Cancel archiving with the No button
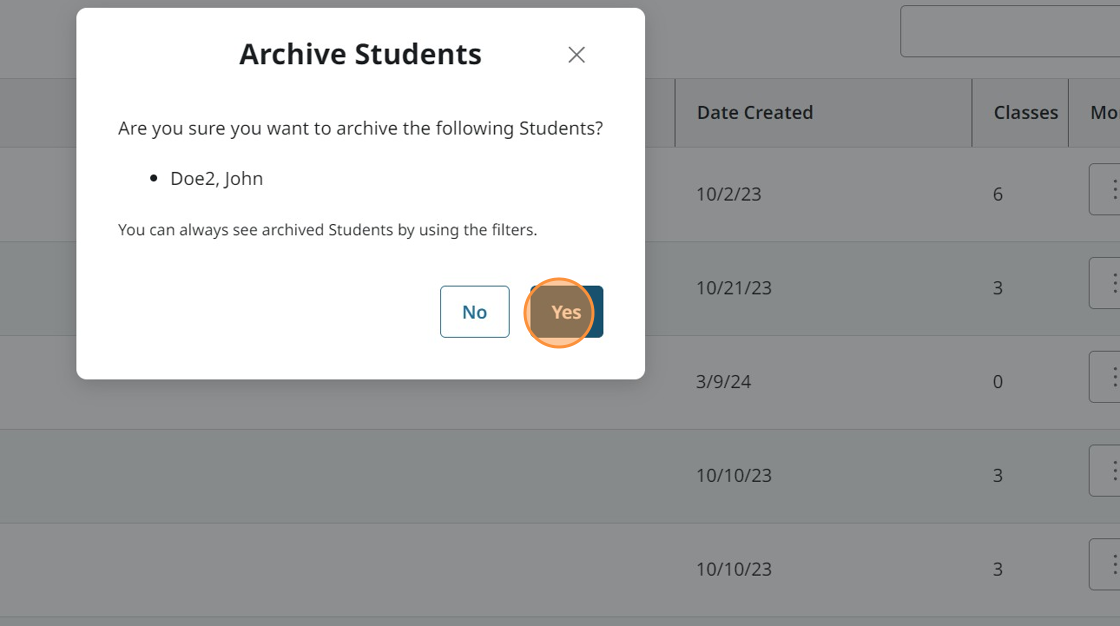Image resolution: width=1120 pixels, height=626 pixels. click(474, 312)
